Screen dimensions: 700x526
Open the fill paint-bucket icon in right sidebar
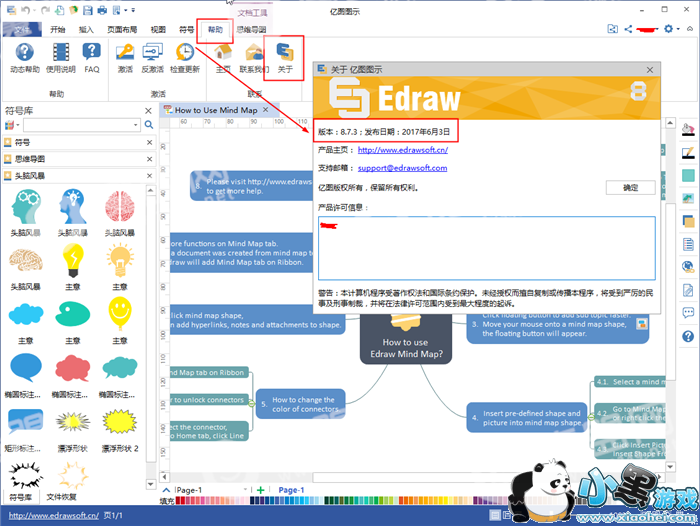(x=688, y=130)
